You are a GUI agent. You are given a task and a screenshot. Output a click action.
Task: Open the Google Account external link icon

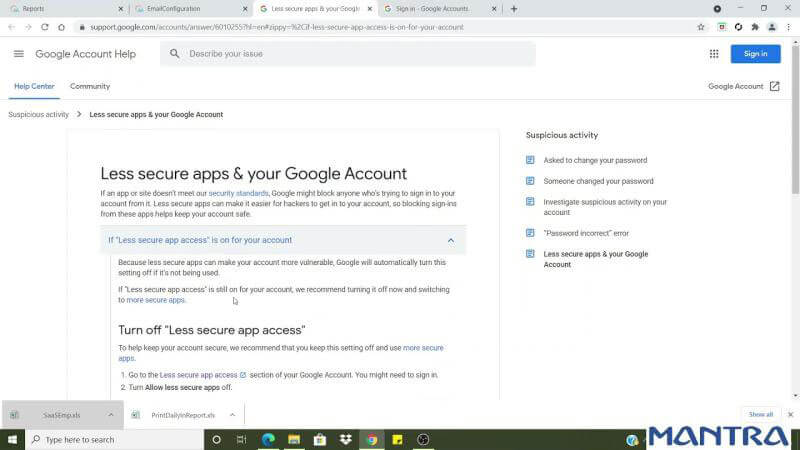point(774,87)
